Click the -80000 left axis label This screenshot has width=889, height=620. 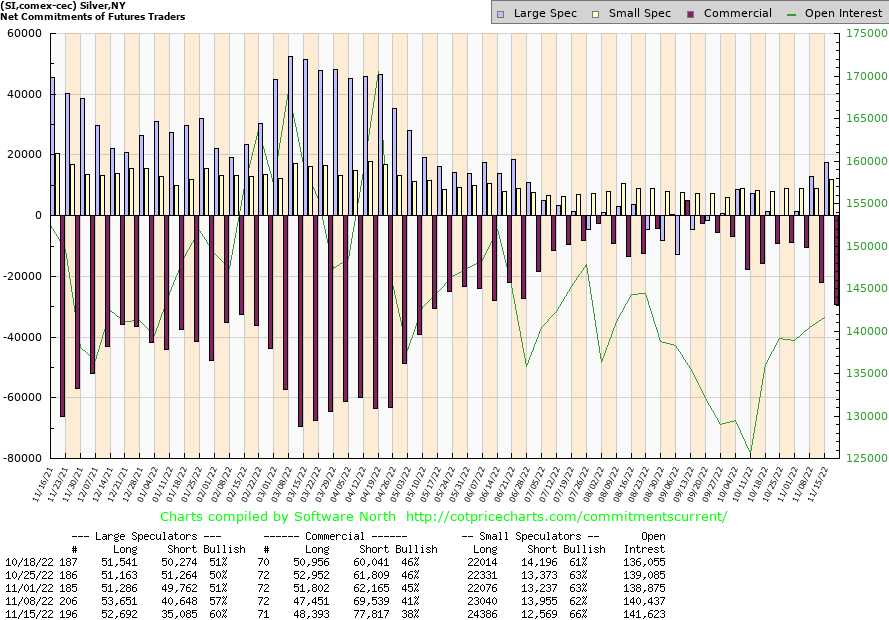[x=20, y=458]
